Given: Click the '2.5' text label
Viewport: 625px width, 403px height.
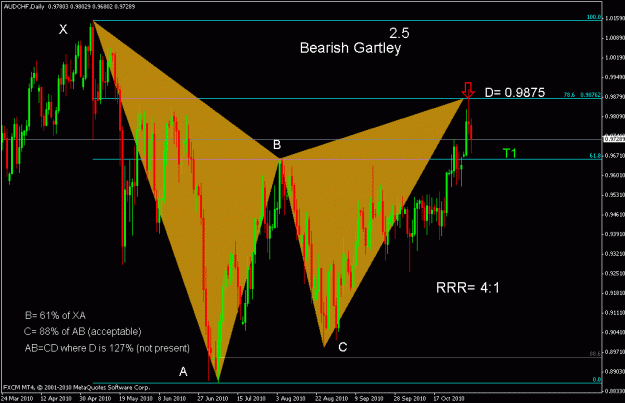Looking at the screenshot, I should (399, 33).
